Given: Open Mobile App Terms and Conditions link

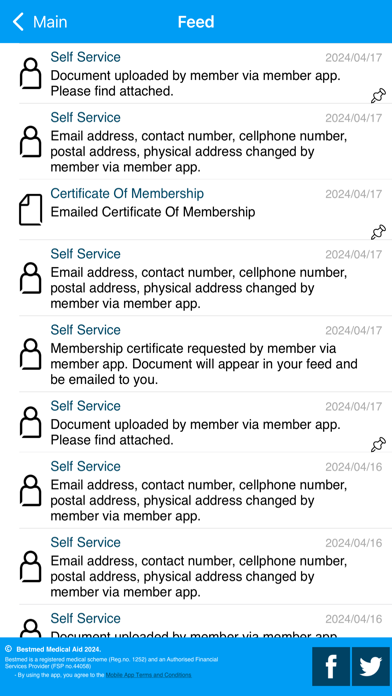Looking at the screenshot, I should click(x=148, y=675).
